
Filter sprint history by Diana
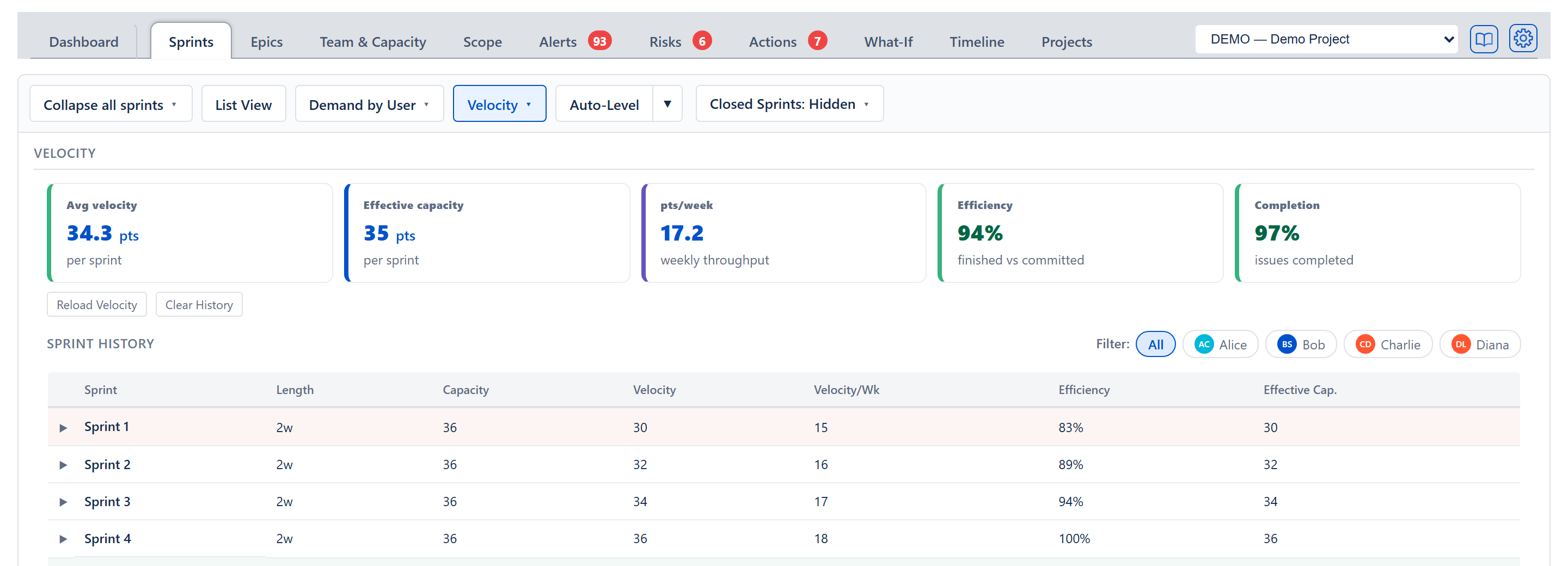(1479, 344)
